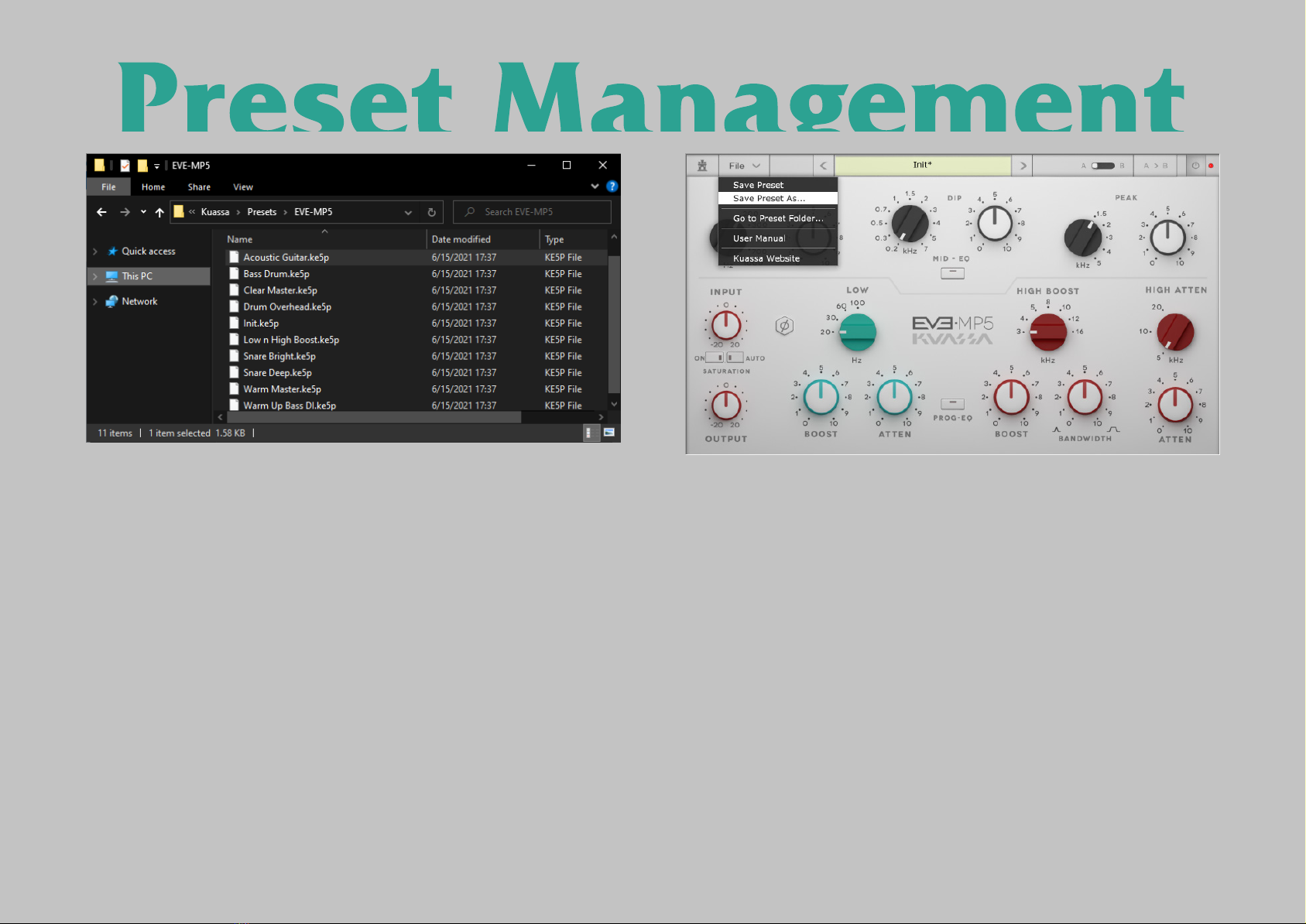Go back in File Explorer
The image size is (1306, 924).
tap(101, 212)
